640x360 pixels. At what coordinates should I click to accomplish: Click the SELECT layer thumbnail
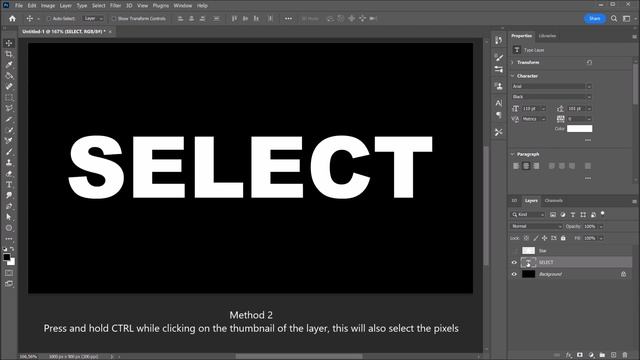tap(528, 262)
